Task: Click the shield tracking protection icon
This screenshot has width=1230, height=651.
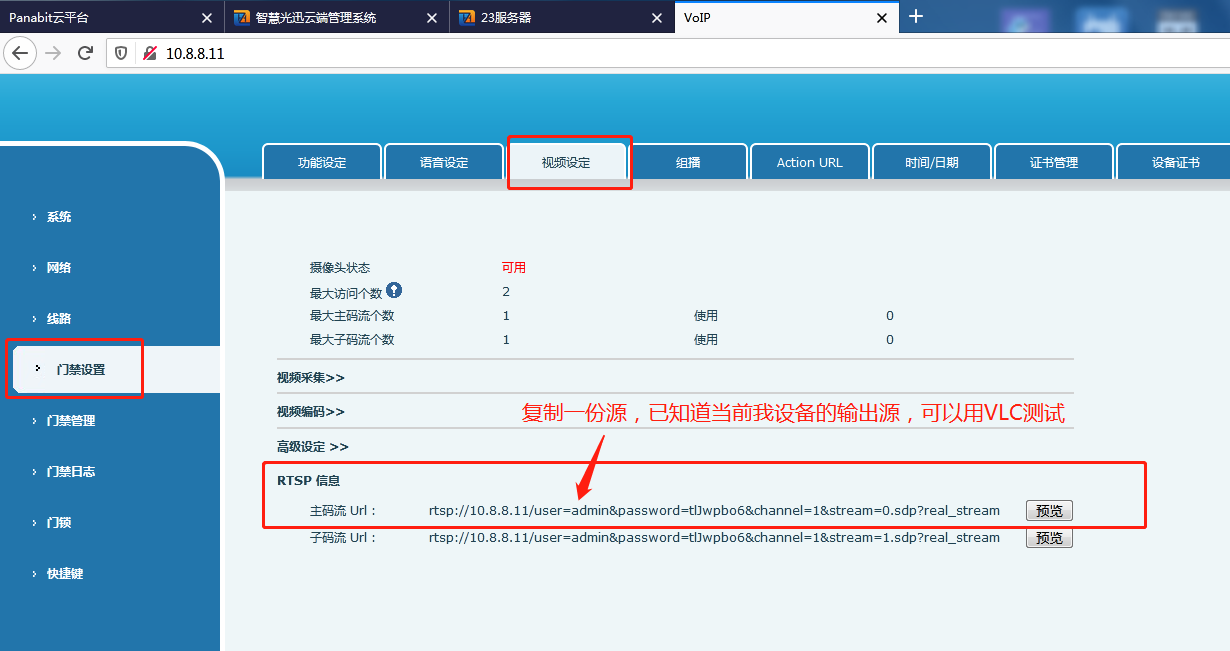Action: (122, 54)
